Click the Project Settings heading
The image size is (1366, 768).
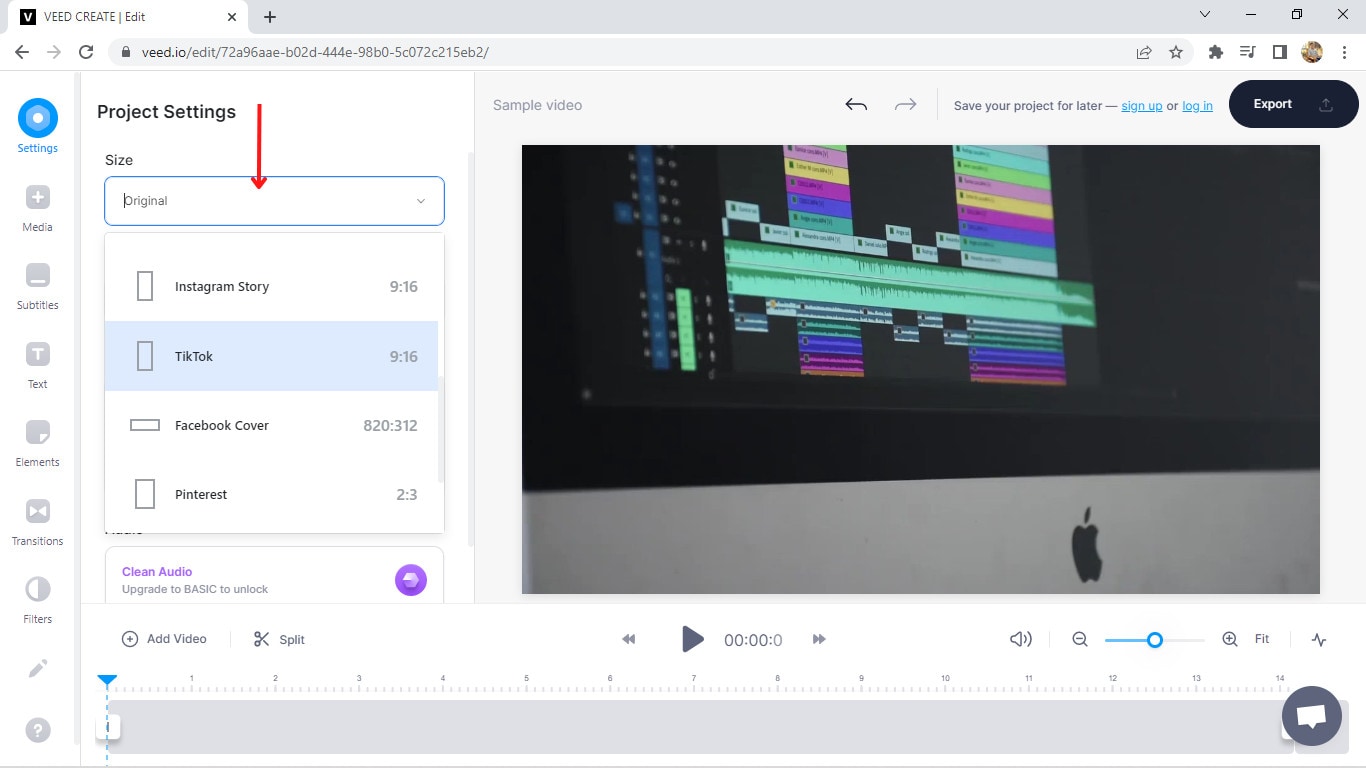point(166,112)
